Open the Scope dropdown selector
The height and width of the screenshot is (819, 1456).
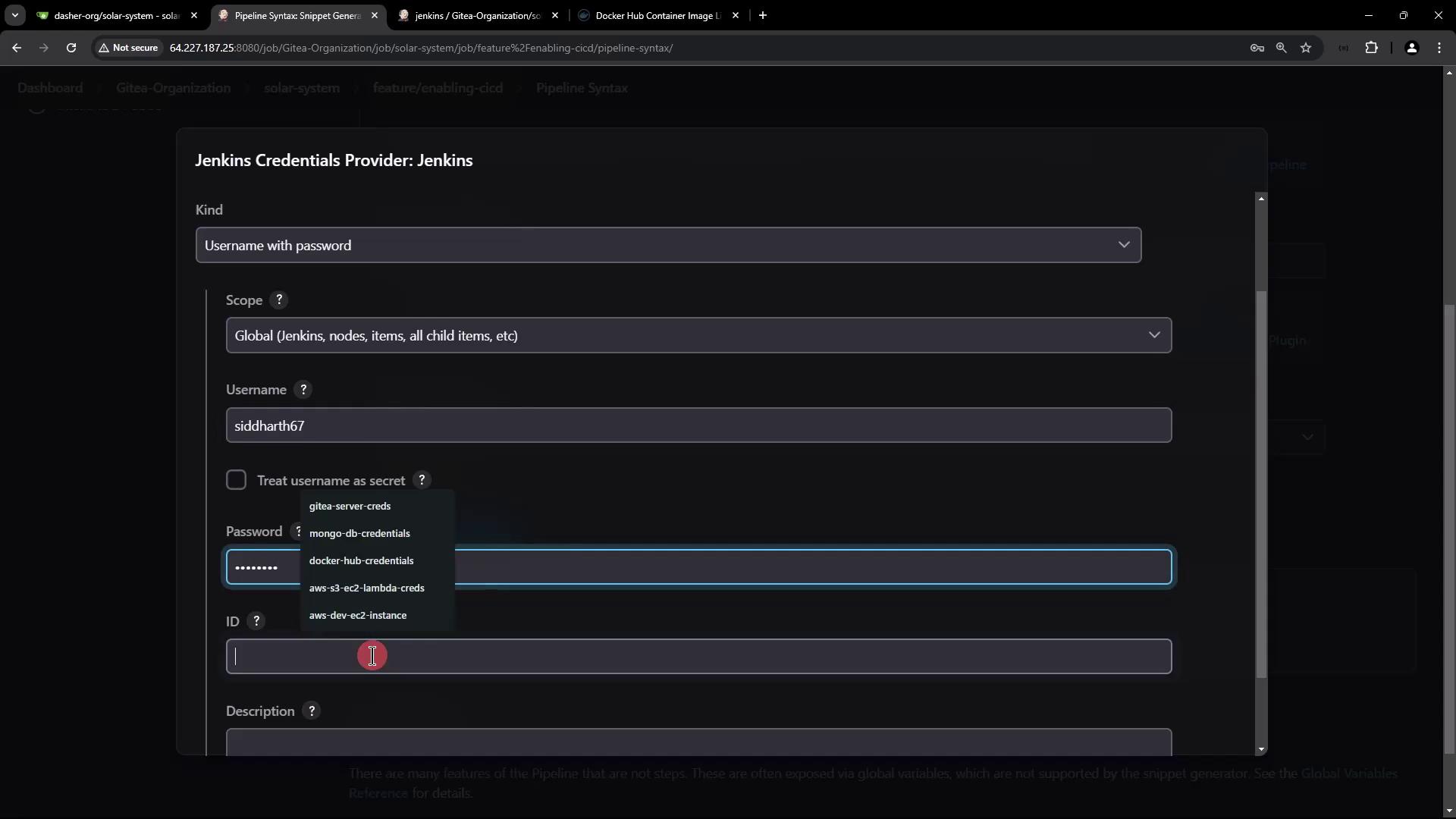click(698, 335)
